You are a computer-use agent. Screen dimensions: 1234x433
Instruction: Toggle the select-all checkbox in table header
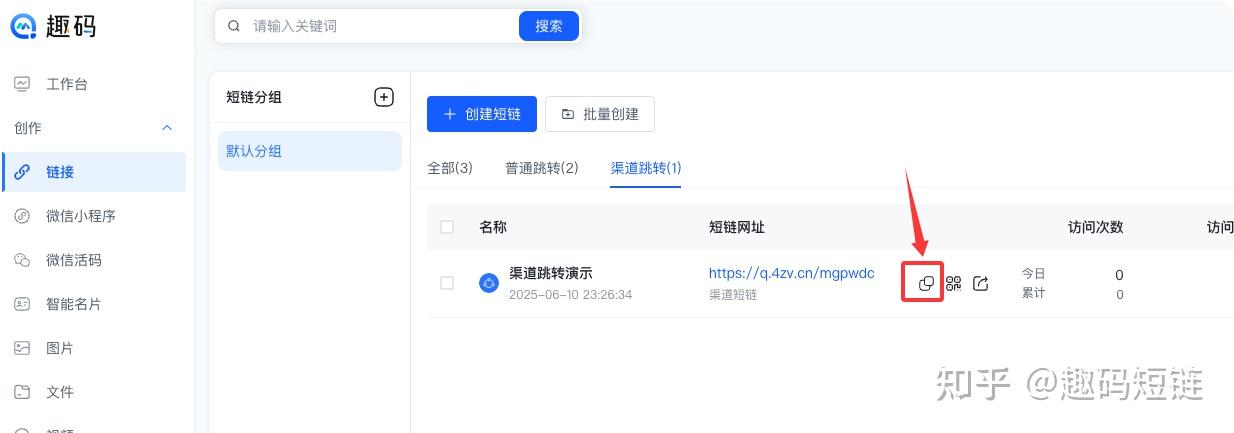[447, 227]
